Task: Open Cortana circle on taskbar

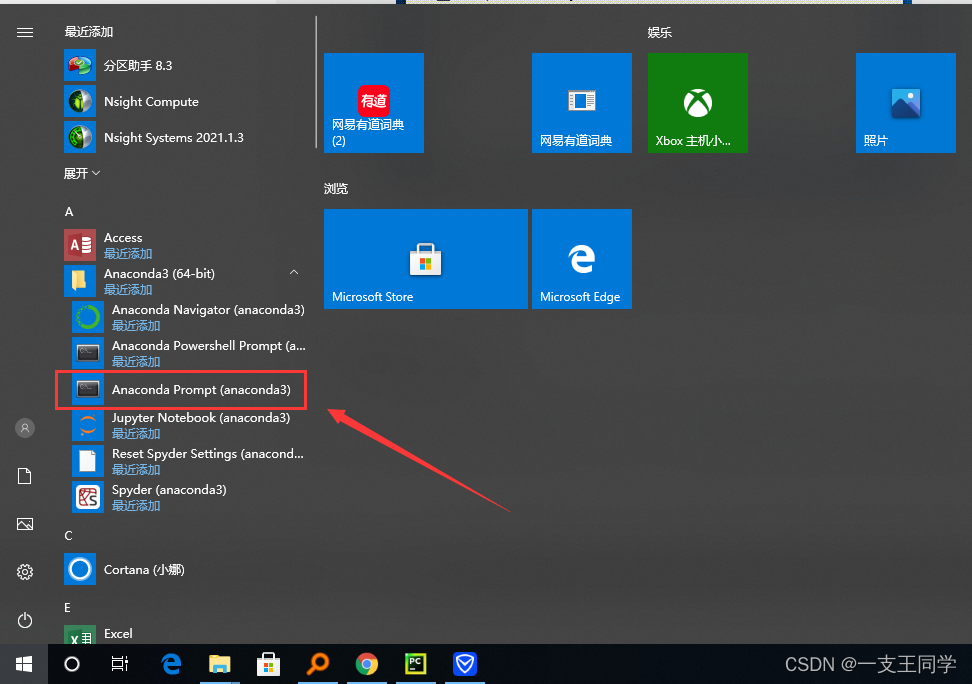Action: (72, 664)
